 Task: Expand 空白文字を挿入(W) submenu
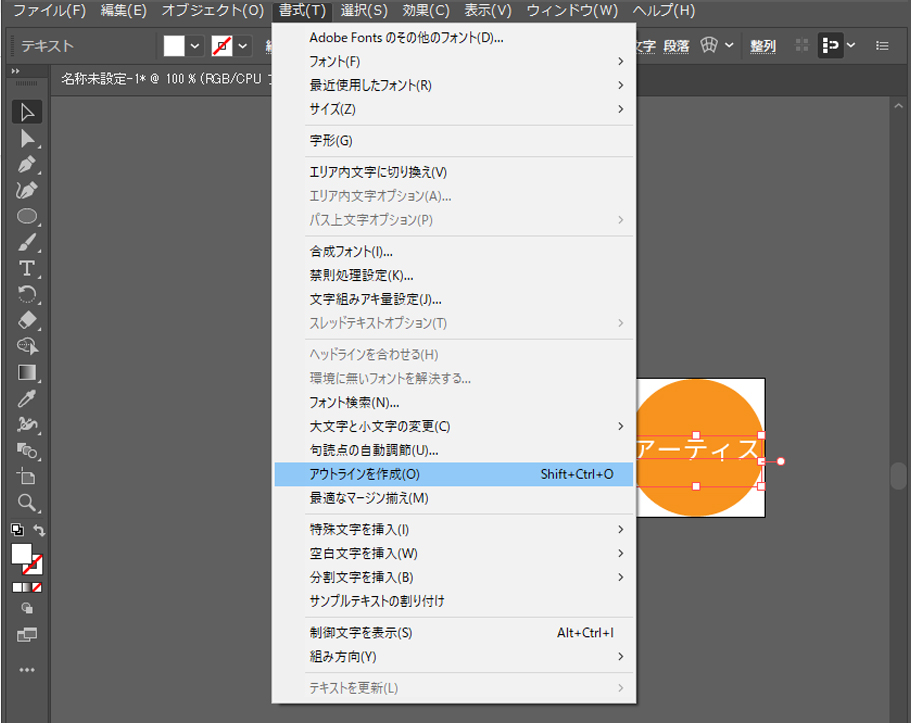click(x=453, y=553)
